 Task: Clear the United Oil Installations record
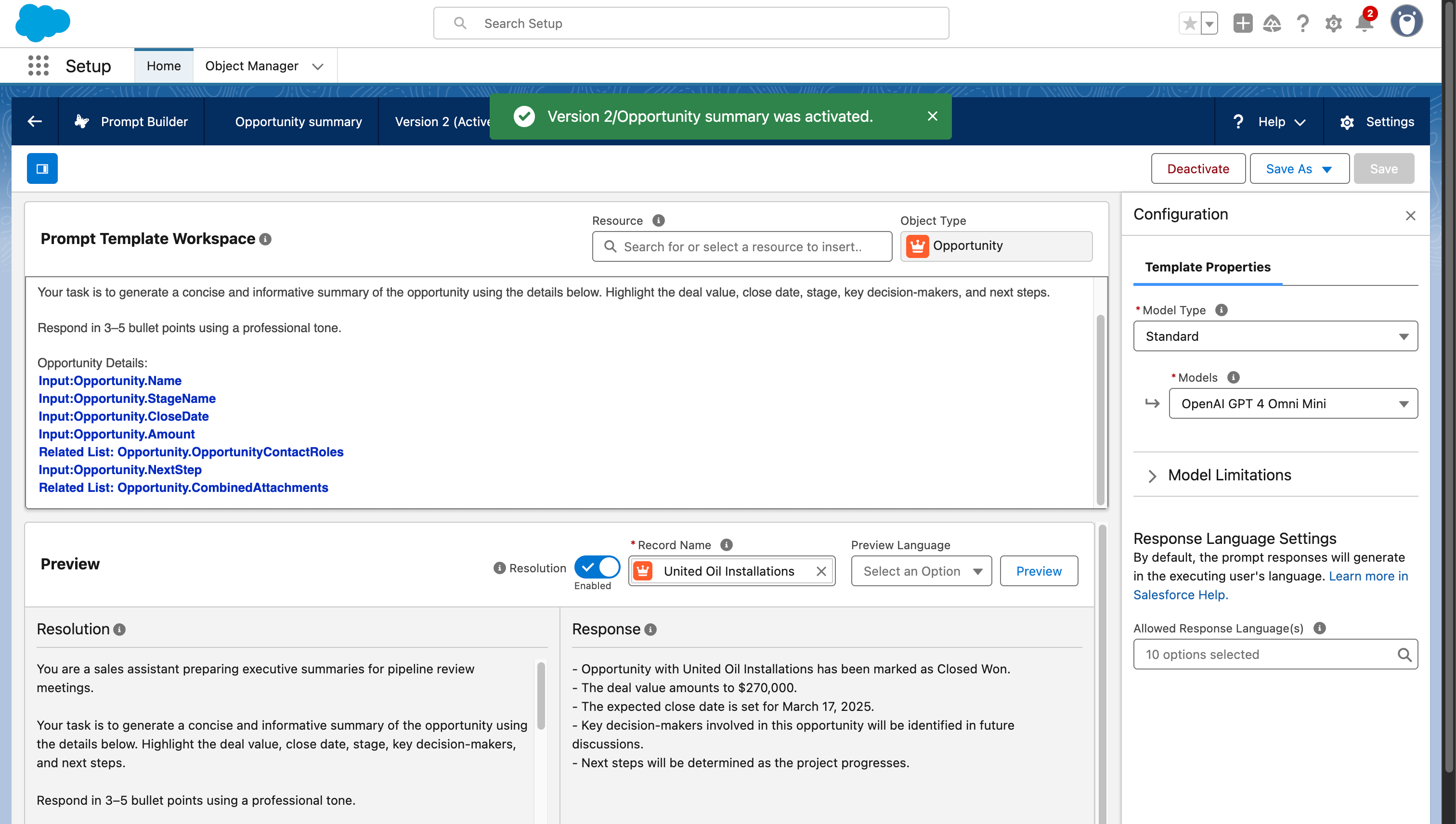[x=821, y=571]
